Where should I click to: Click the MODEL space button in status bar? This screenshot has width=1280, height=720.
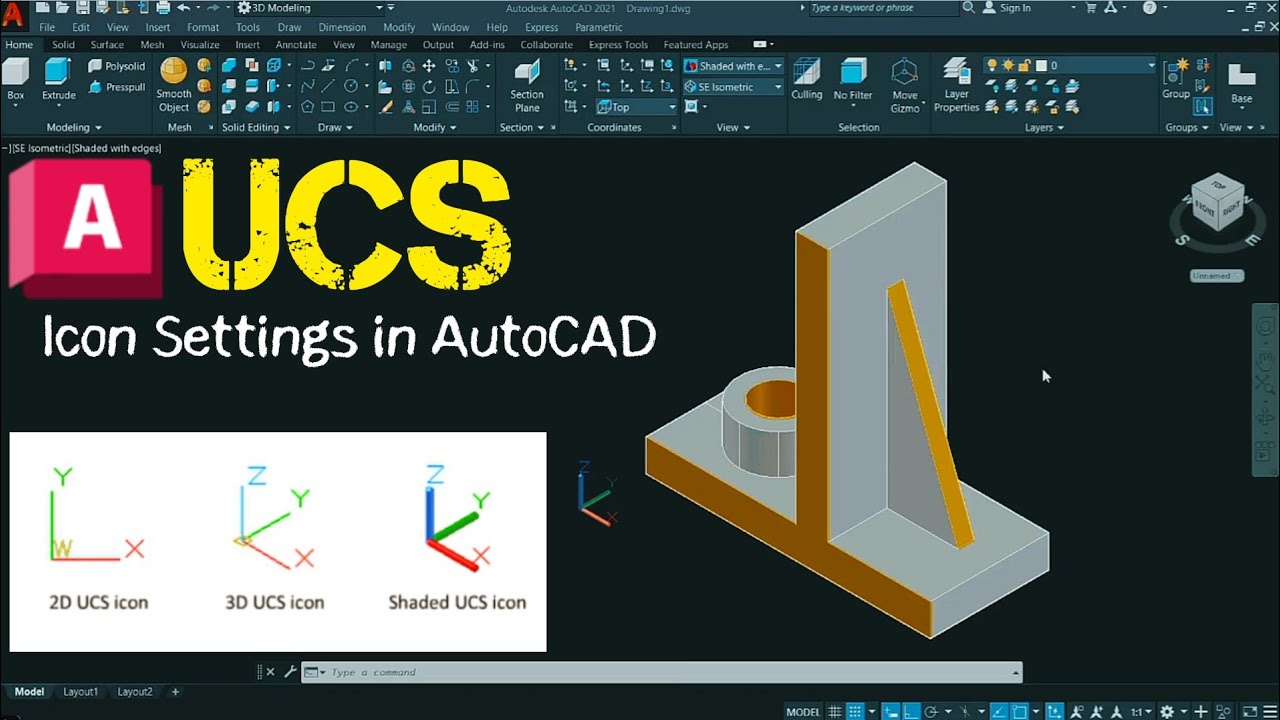803,711
